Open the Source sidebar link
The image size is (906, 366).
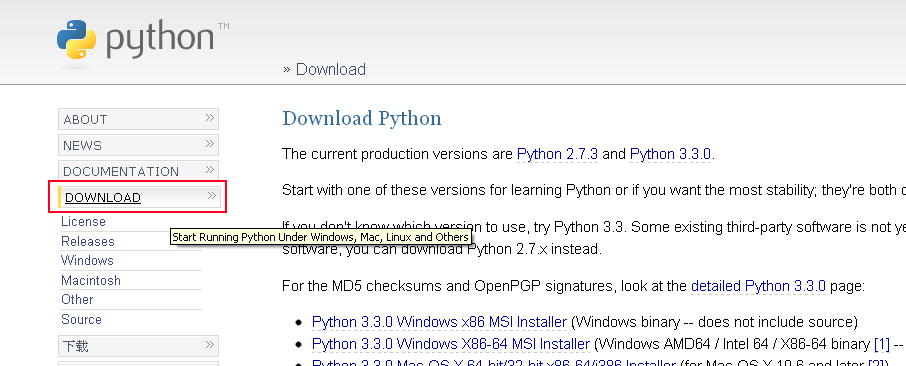coord(81,319)
